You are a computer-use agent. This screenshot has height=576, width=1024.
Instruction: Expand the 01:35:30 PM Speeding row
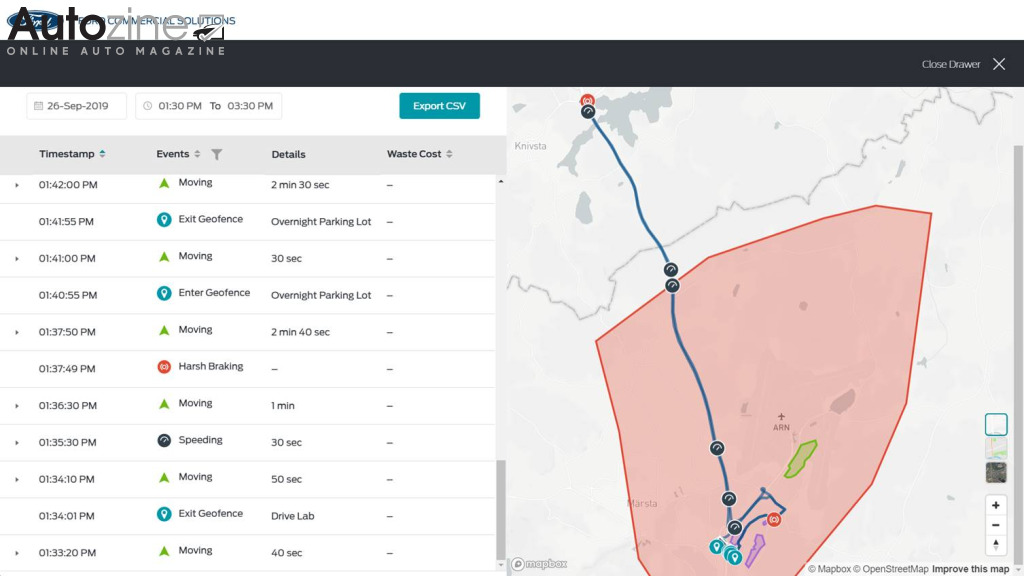[x=16, y=443]
